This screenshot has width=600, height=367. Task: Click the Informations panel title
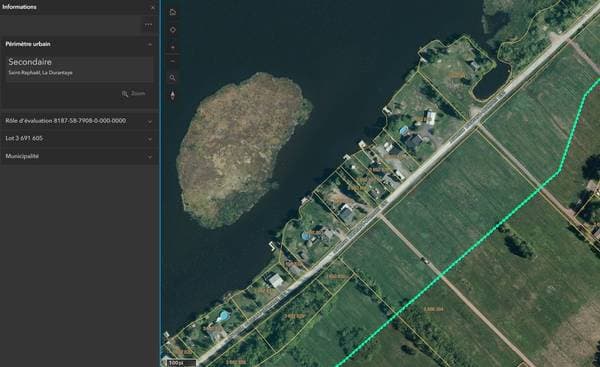click(x=20, y=7)
